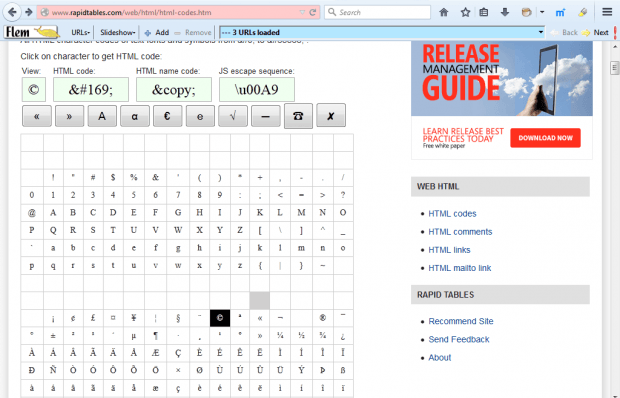Click the address bar URL
This screenshot has width=620, height=398.
132,12
